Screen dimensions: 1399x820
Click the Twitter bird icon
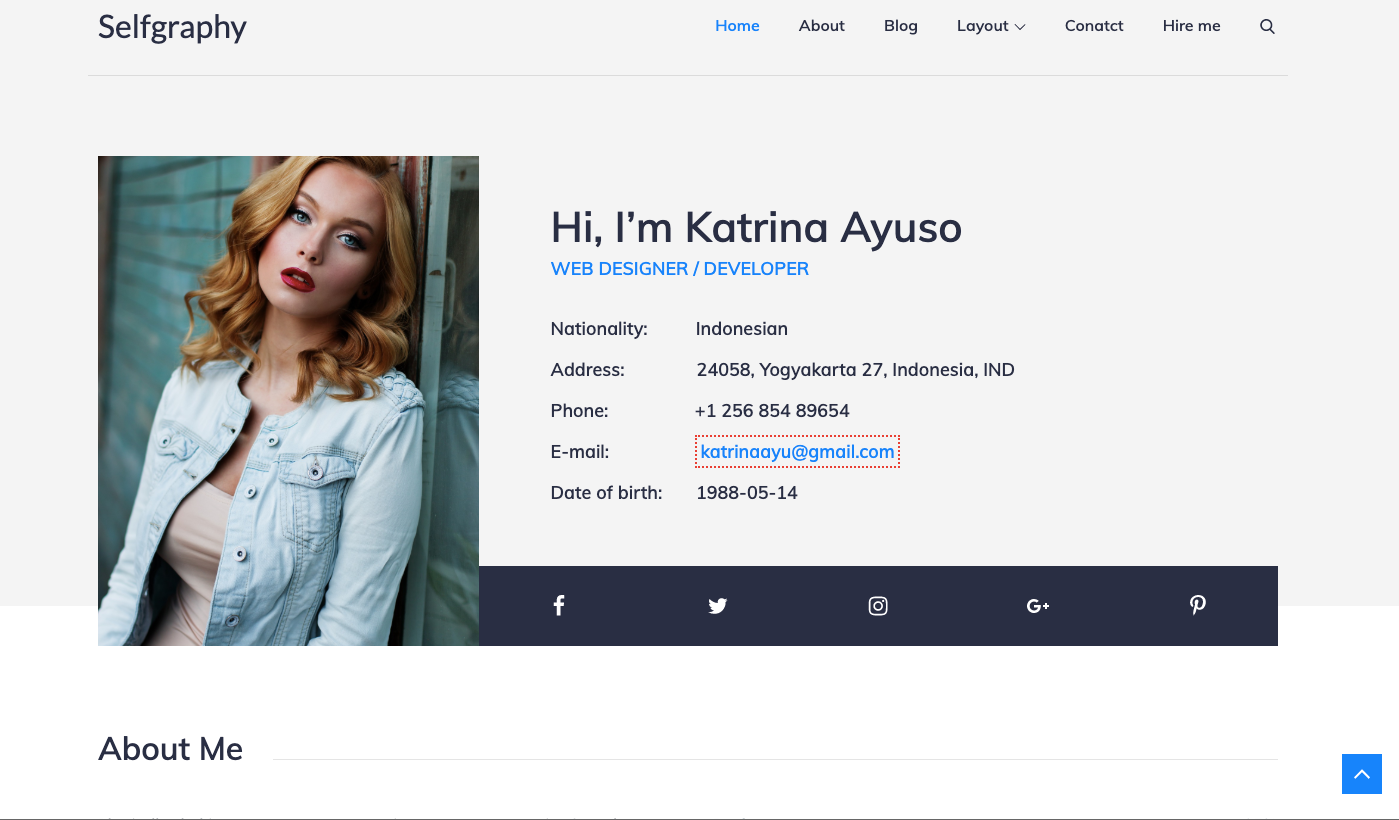point(718,606)
